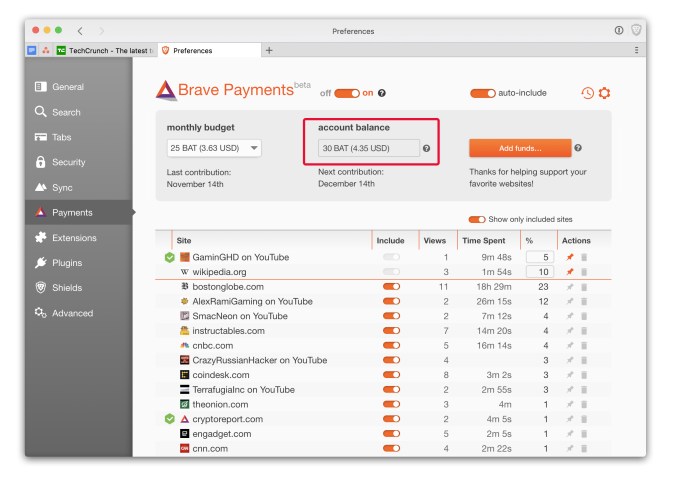
Task: Click percentage field for GaminGHD on YouTube
Action: click(539, 257)
